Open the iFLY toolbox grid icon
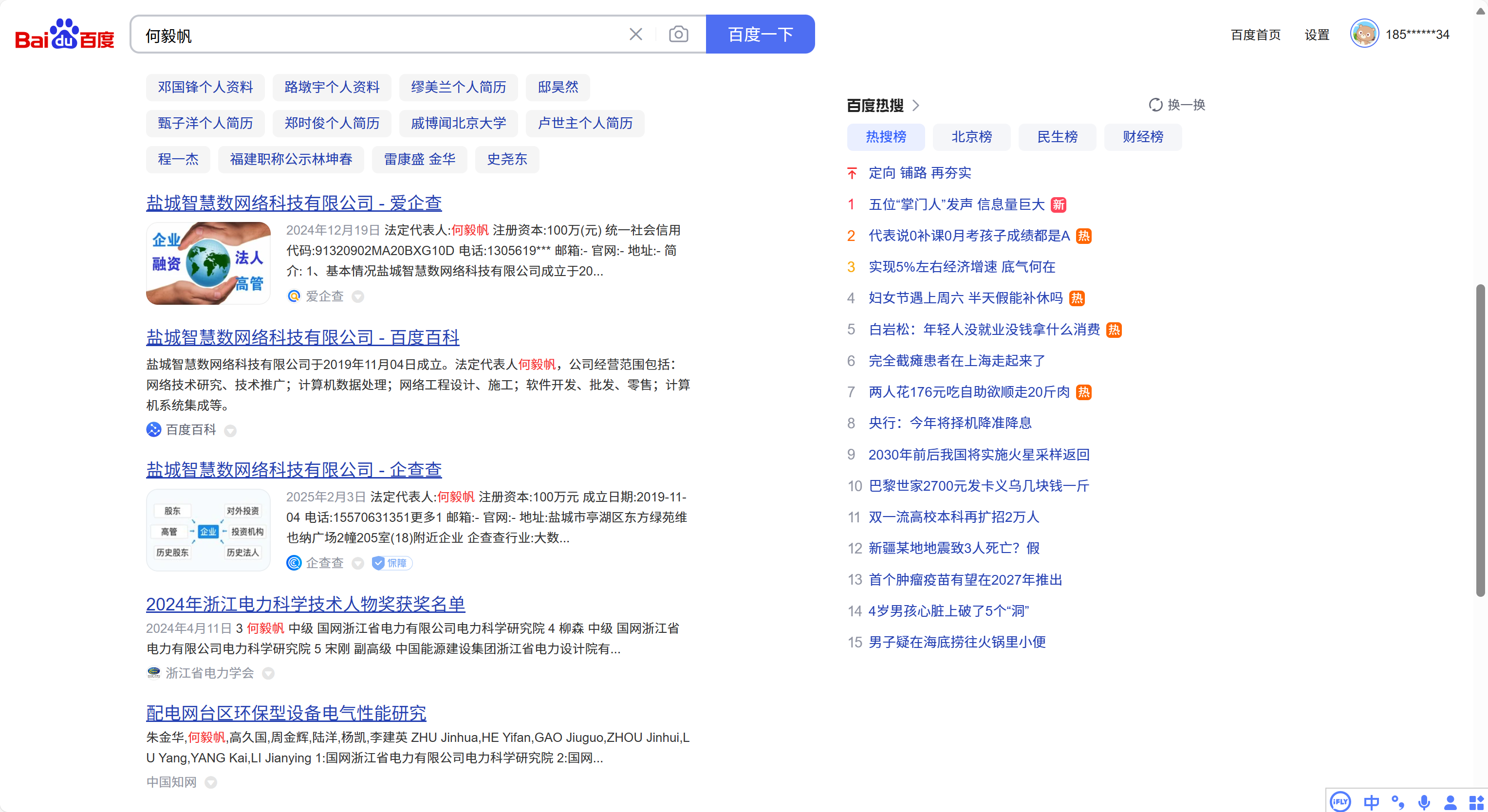Viewport: 1488px width, 812px height. click(1476, 802)
